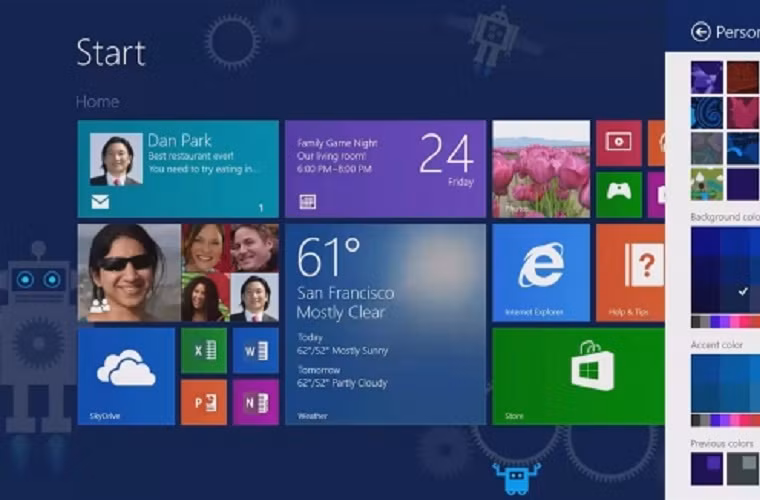Select the purple abstract background thumbnail
Image resolution: width=760 pixels, height=500 pixels.
tap(707, 77)
